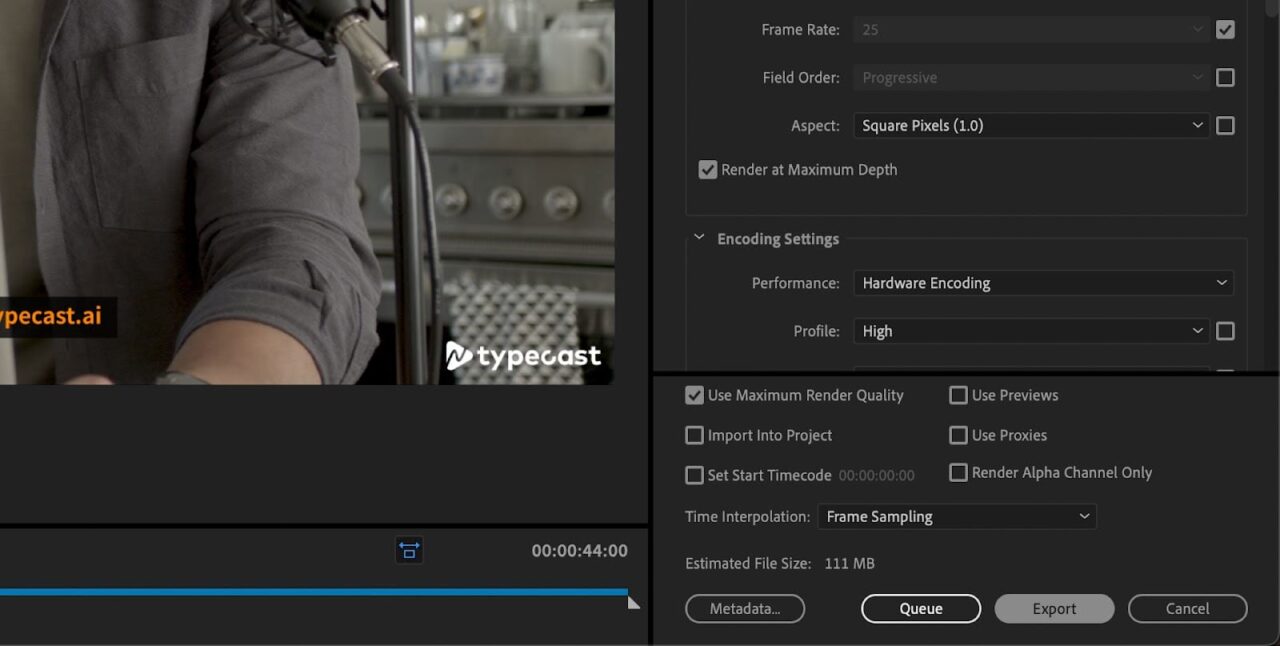Screen dimensions: 1280x646
Task: Click the fit/crop icon above the timeline
Action: pyautogui.click(x=409, y=550)
